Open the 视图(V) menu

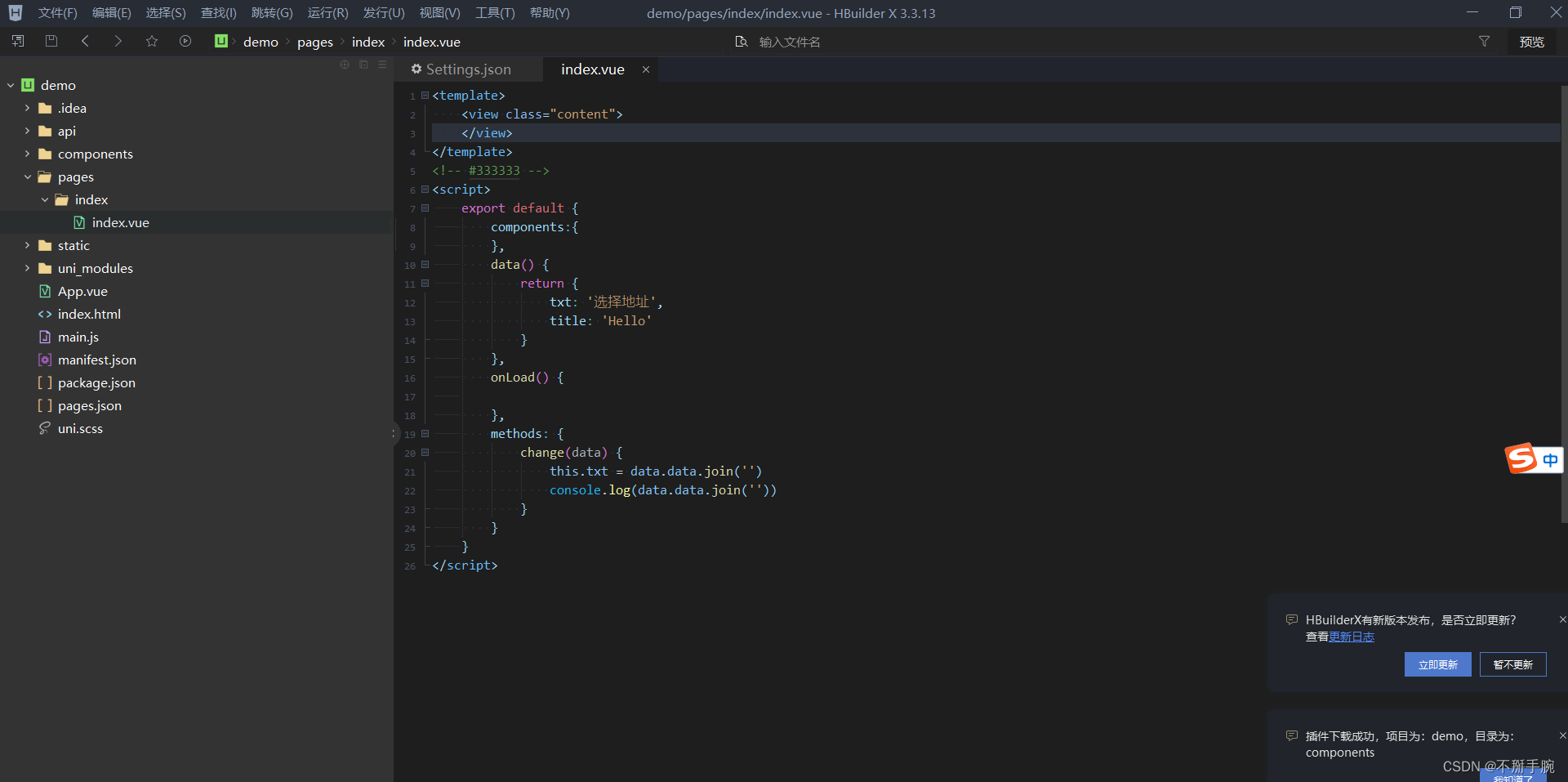coord(439,13)
